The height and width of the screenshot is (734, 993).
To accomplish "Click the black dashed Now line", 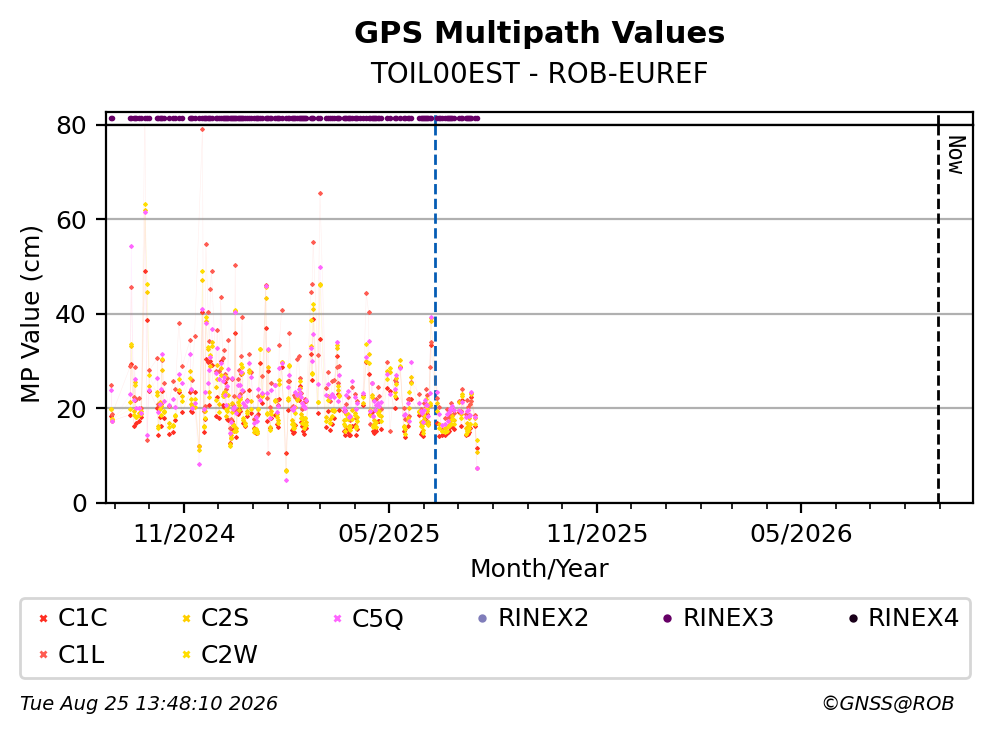I will (x=938, y=310).
